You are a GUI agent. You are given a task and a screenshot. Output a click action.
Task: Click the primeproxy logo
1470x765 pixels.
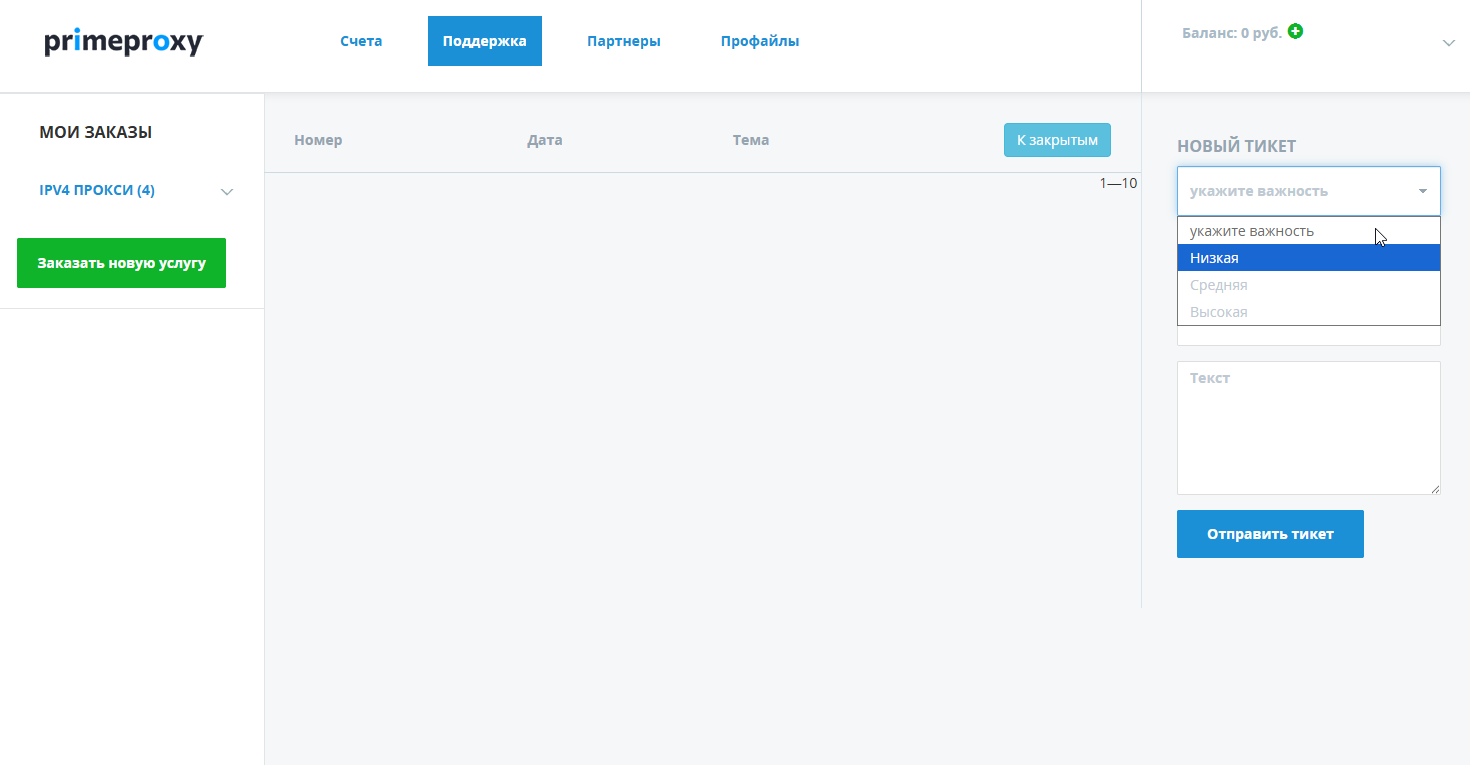pos(123,42)
